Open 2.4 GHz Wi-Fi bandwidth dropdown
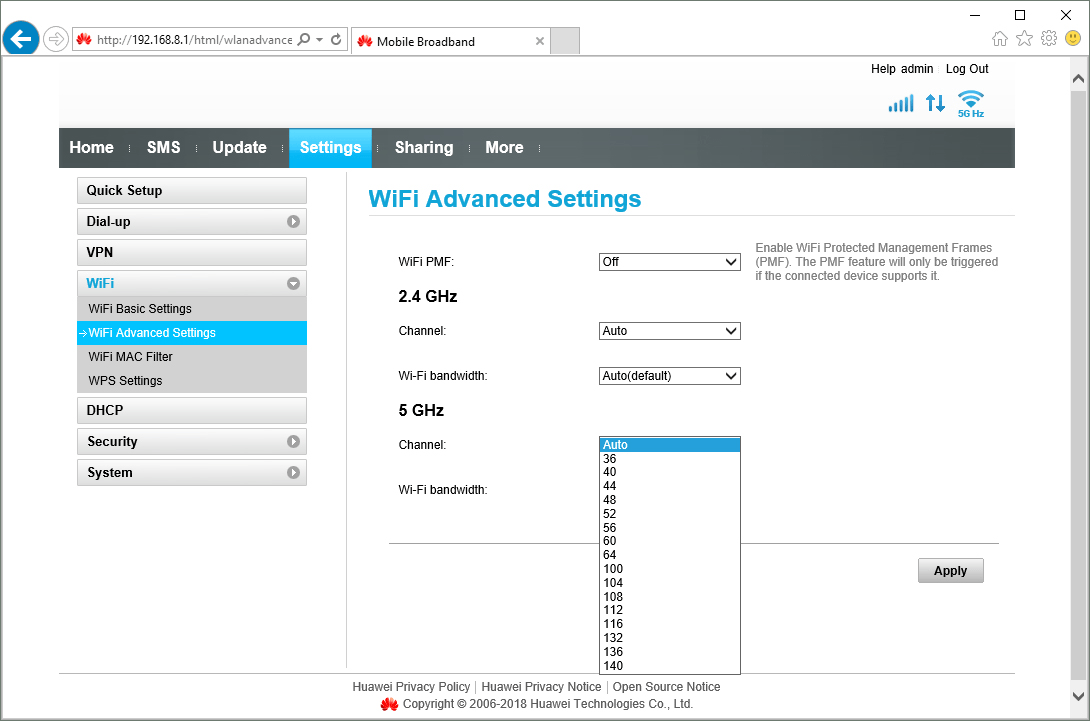 tap(669, 376)
